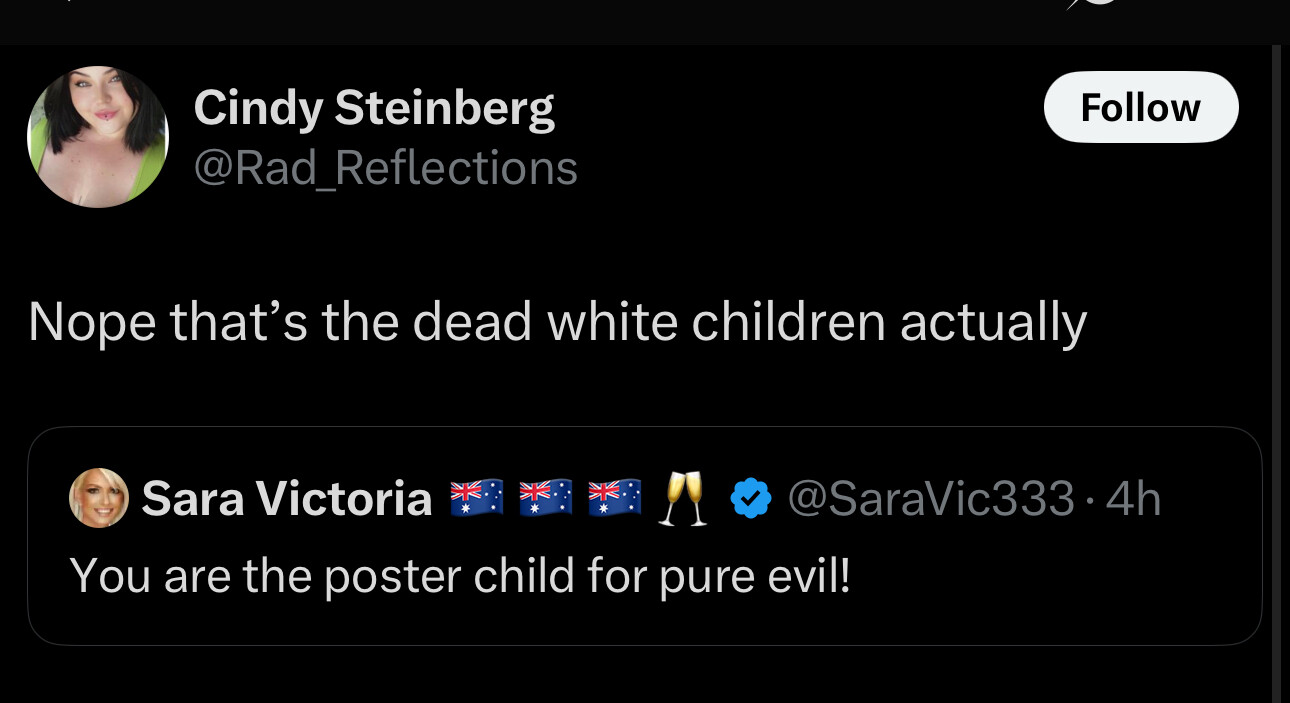The image size is (1290, 703).
Task: Follow Cindy Steinberg
Action: 1141,107
